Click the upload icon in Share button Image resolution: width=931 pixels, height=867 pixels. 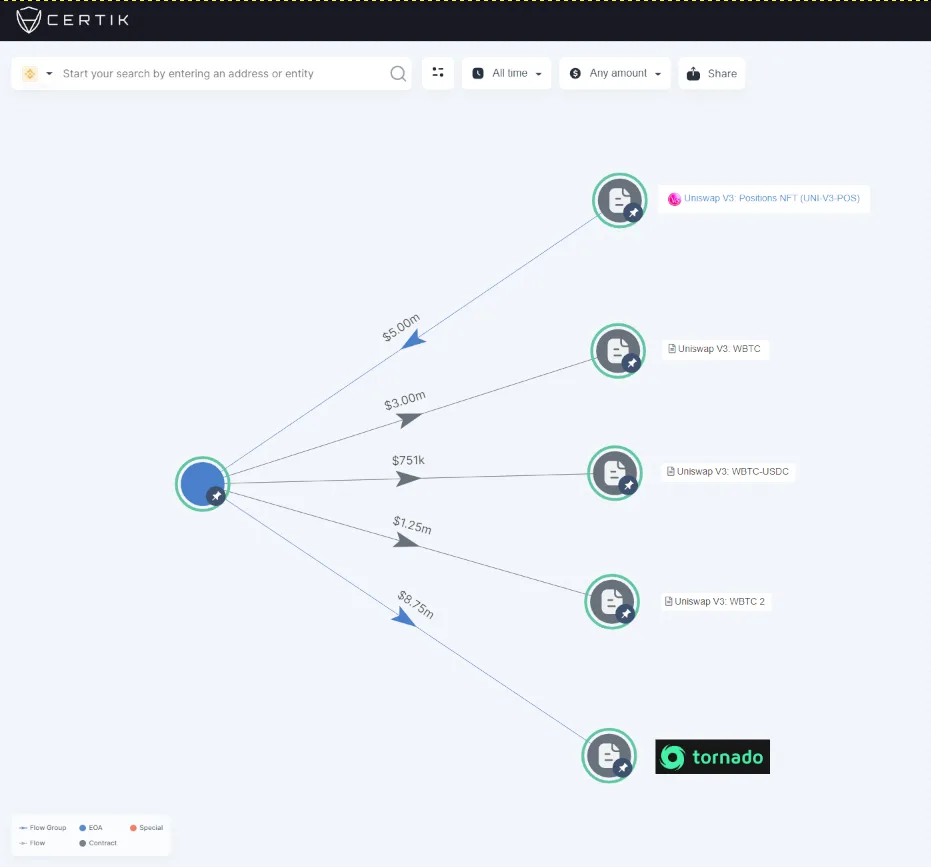[x=693, y=73]
